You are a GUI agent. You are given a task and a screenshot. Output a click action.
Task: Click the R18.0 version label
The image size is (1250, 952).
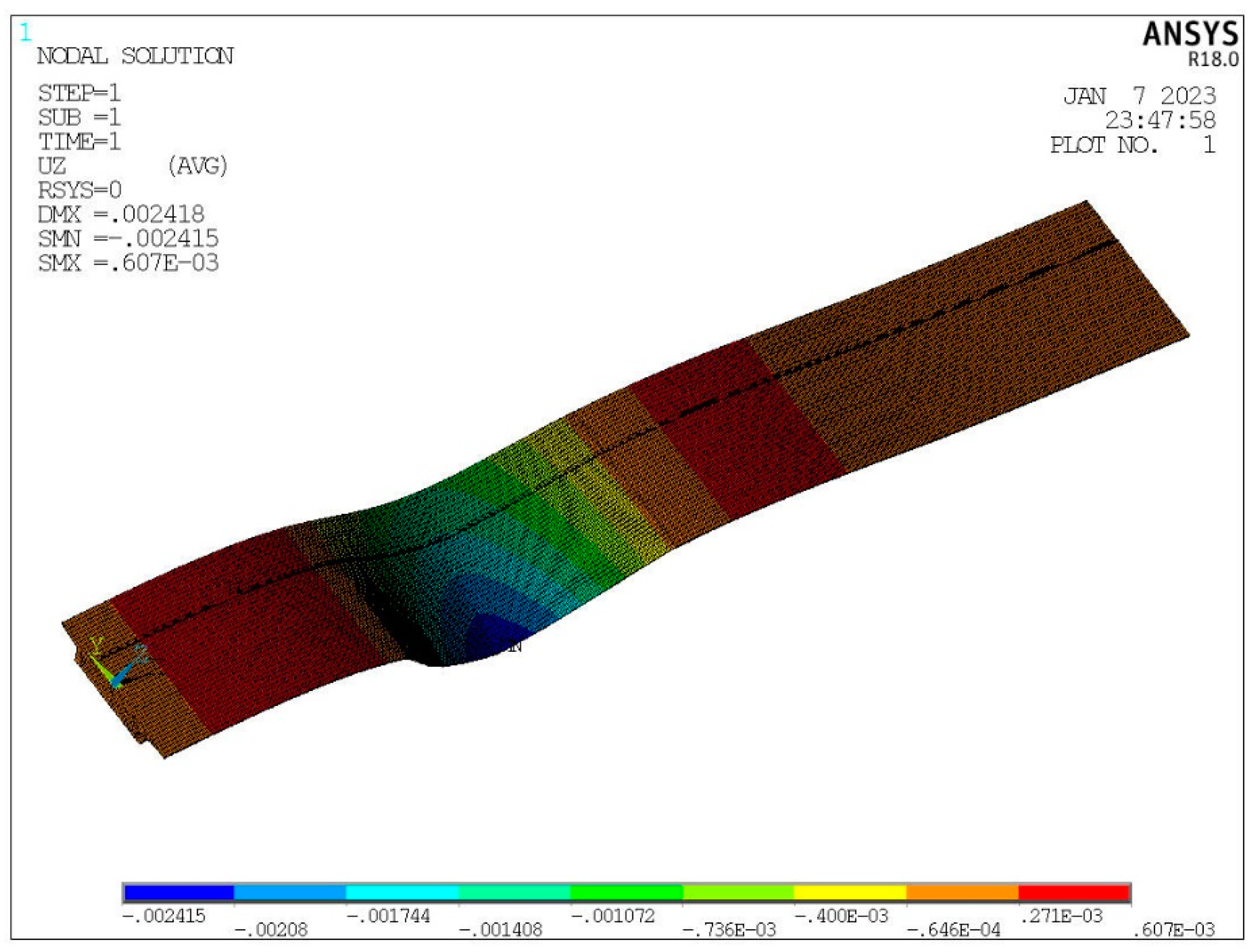click(x=1213, y=59)
